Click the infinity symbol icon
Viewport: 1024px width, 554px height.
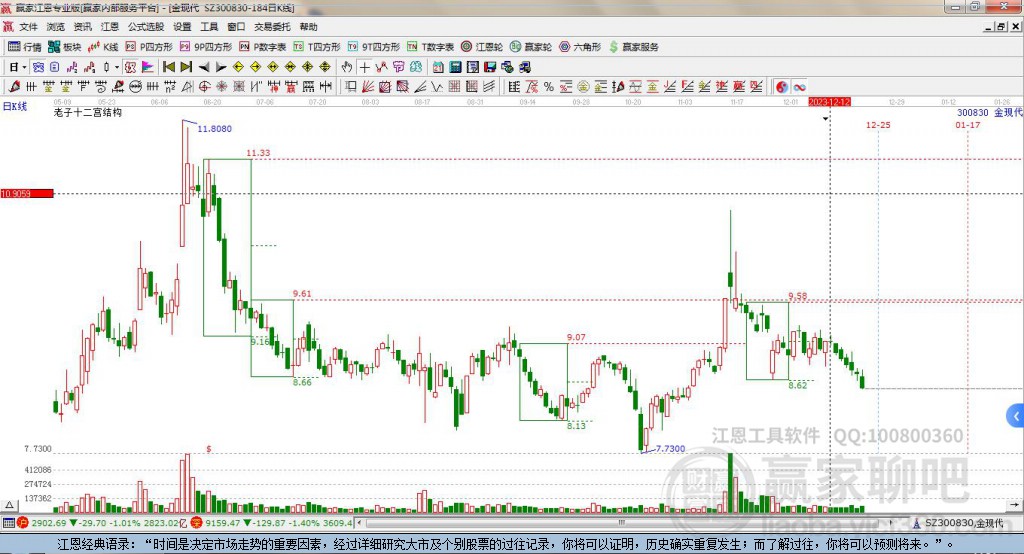click(x=799, y=87)
